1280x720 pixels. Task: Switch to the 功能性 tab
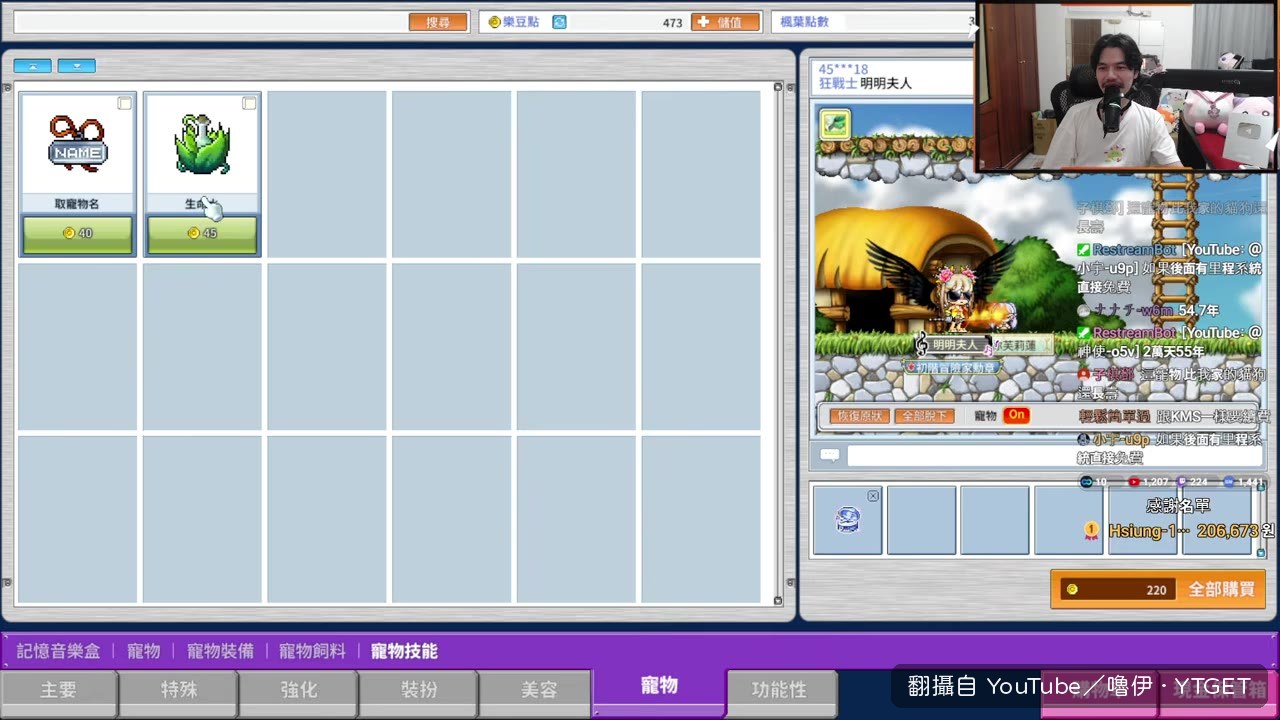[780, 690]
